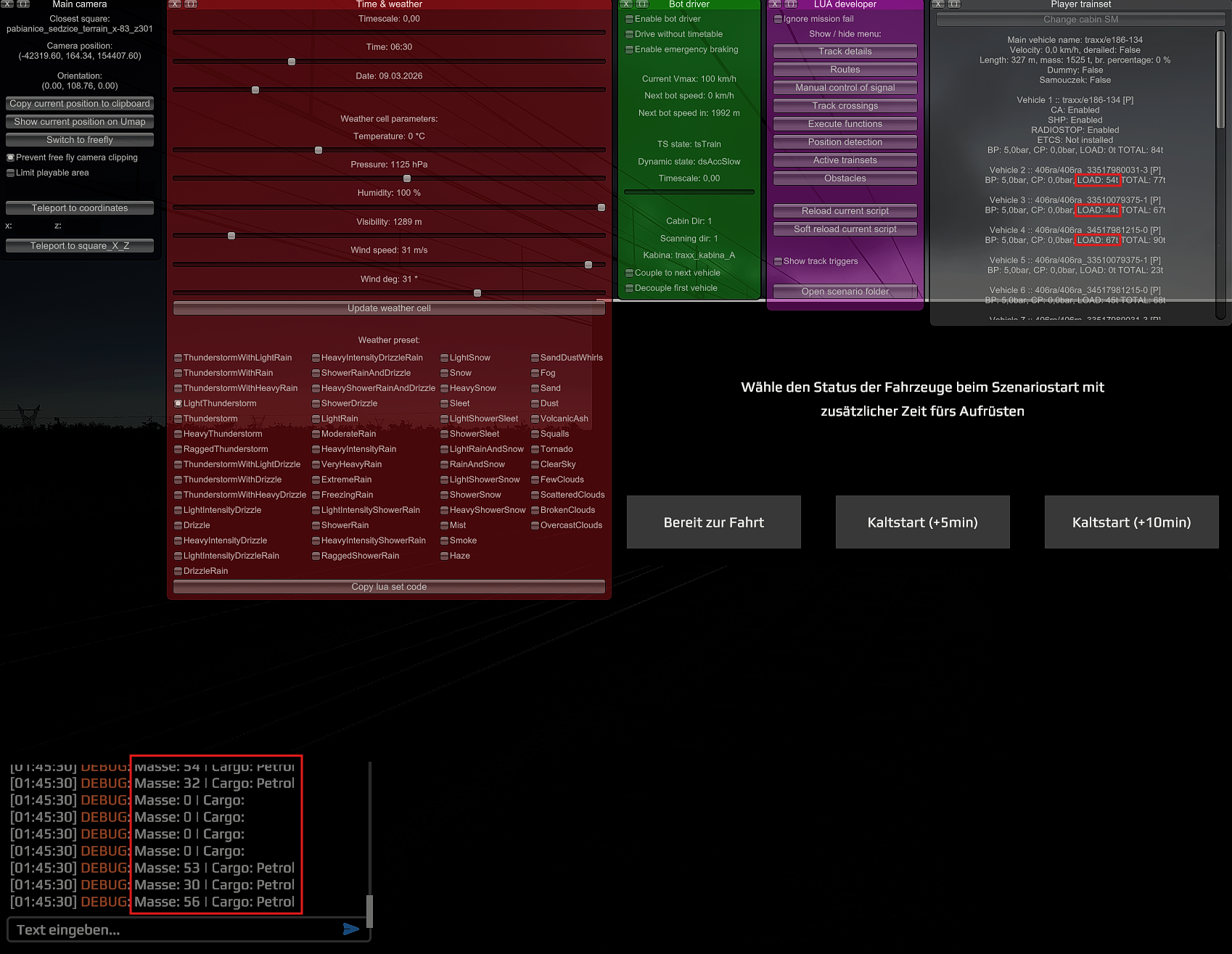
Task: Toggle Ignore mission fail option
Action: click(778, 19)
